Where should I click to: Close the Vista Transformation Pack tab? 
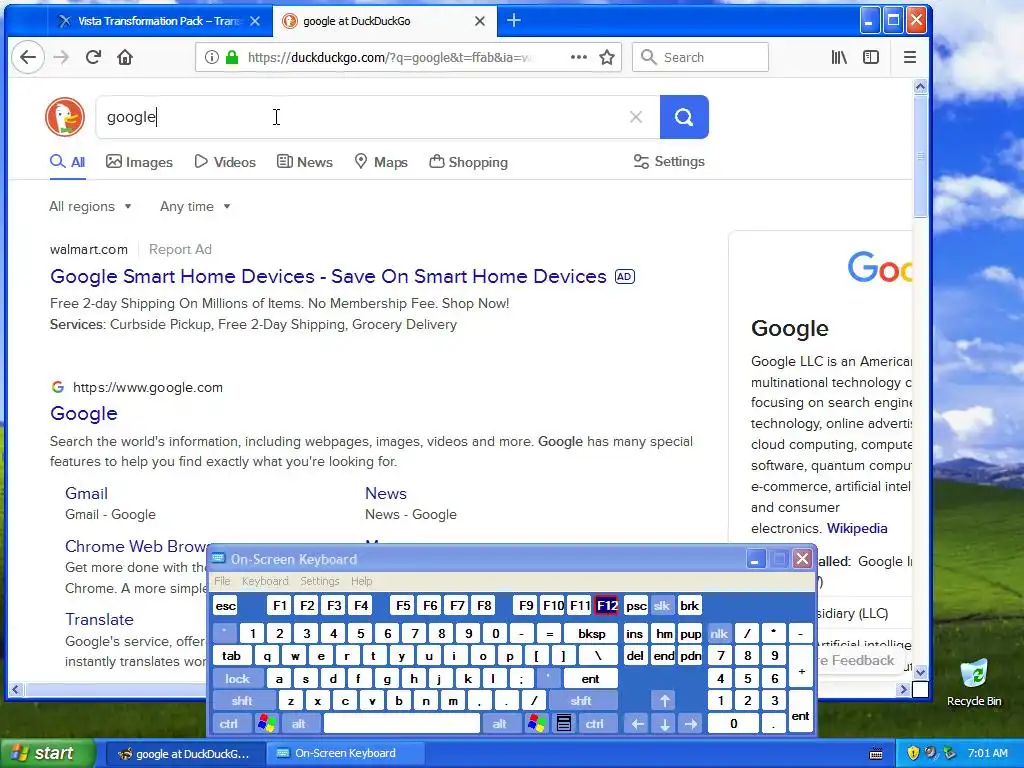[255, 21]
